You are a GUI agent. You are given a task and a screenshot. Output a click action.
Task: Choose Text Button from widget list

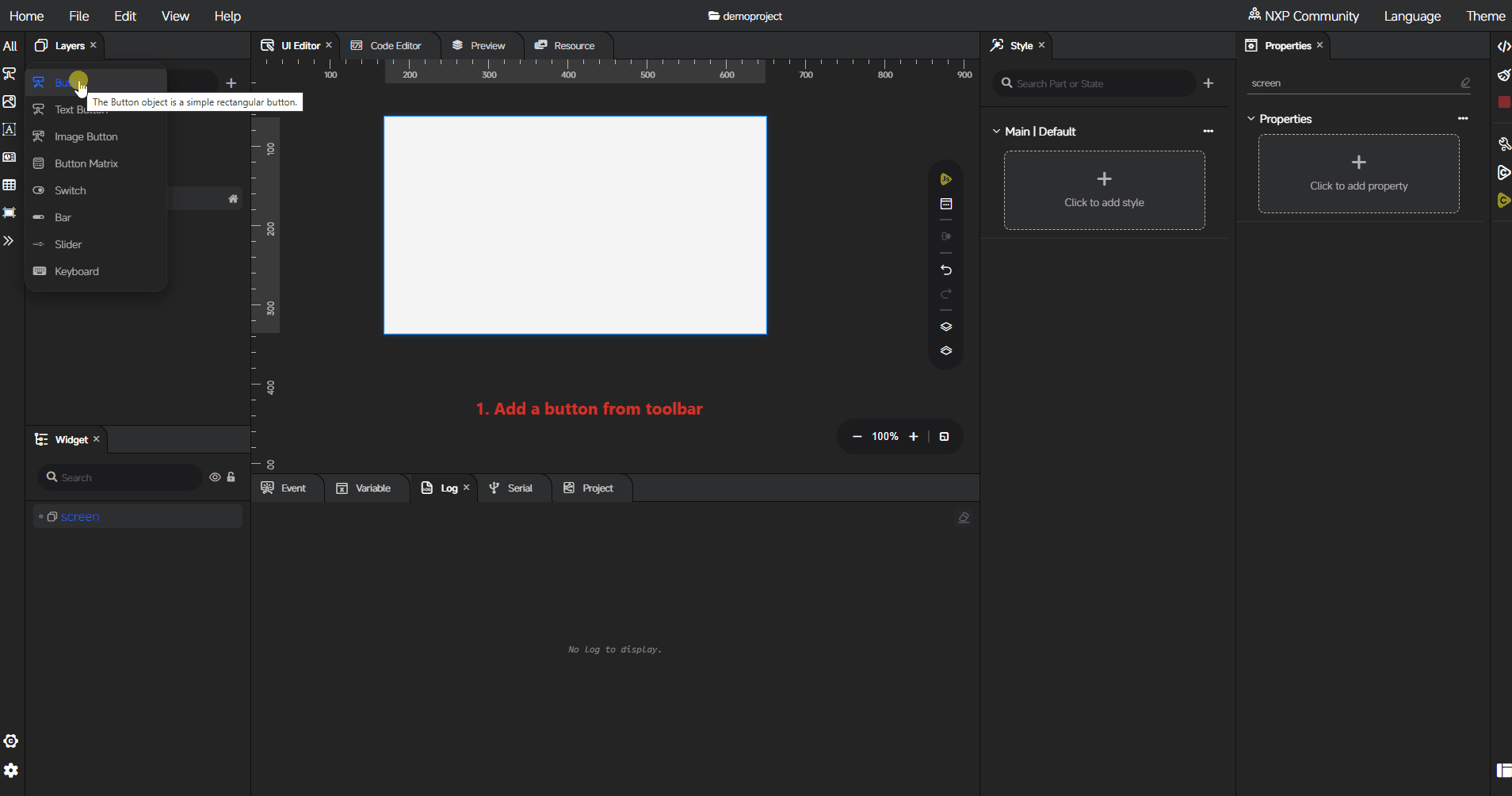pyautogui.click(x=95, y=109)
